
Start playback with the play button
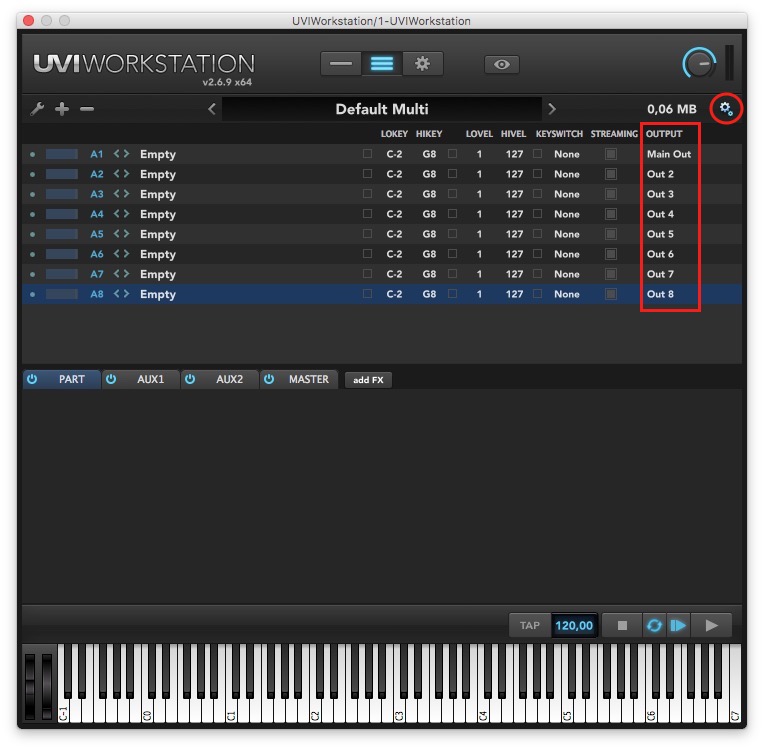(711, 625)
